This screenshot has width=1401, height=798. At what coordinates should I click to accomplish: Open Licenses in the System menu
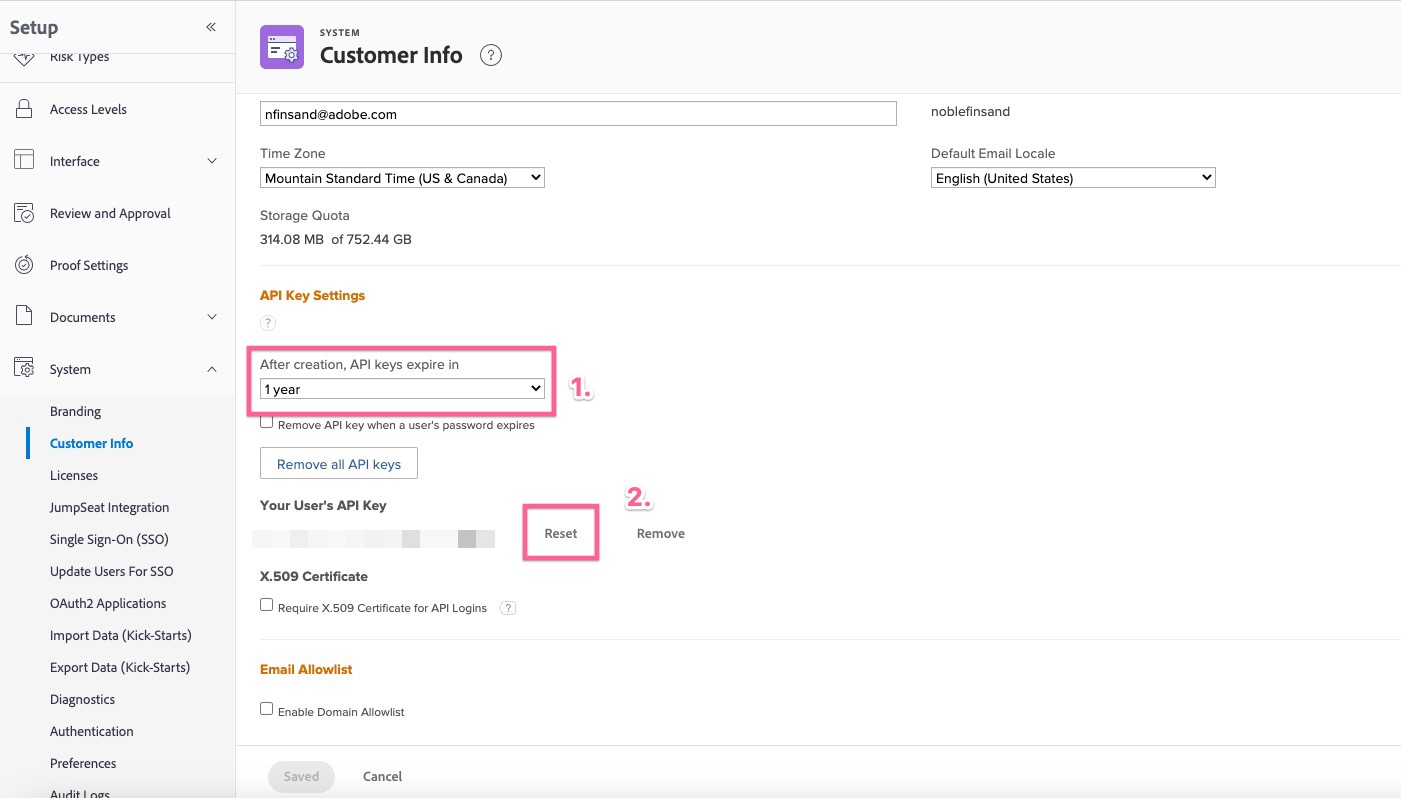[74, 475]
